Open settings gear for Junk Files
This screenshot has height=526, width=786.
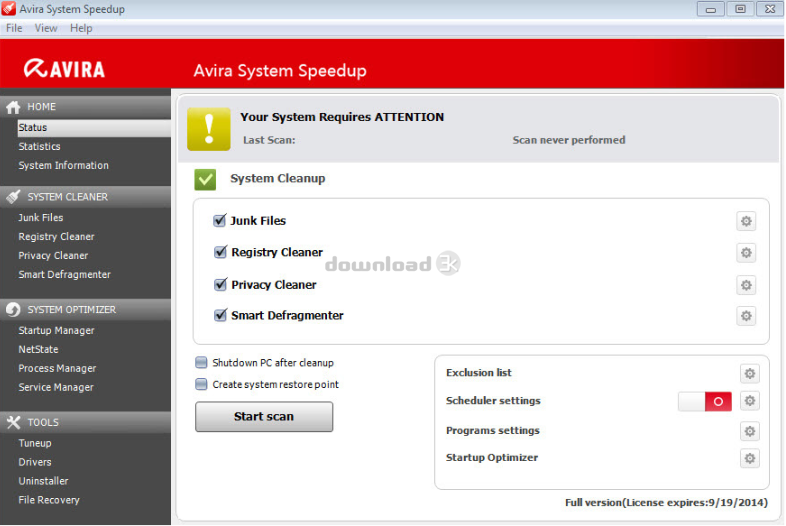tap(746, 221)
